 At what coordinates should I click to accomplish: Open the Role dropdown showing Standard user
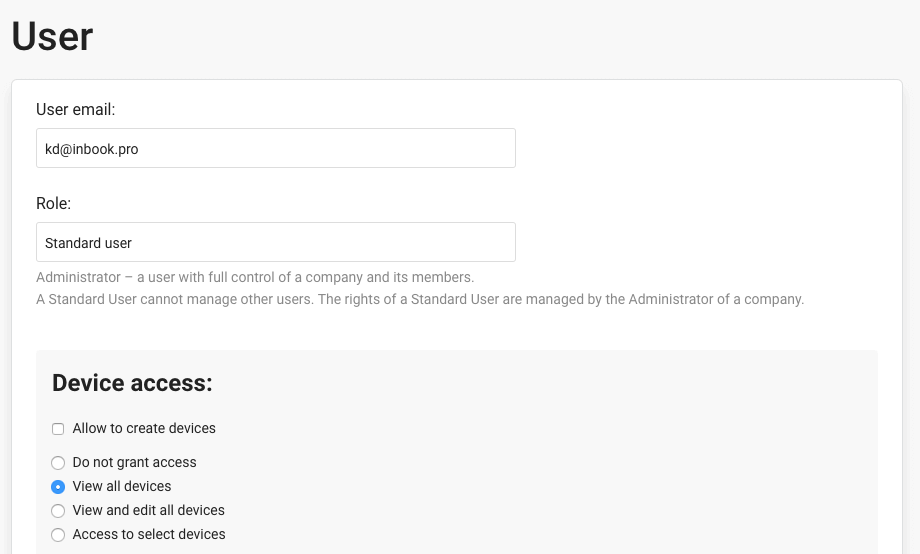click(x=275, y=242)
